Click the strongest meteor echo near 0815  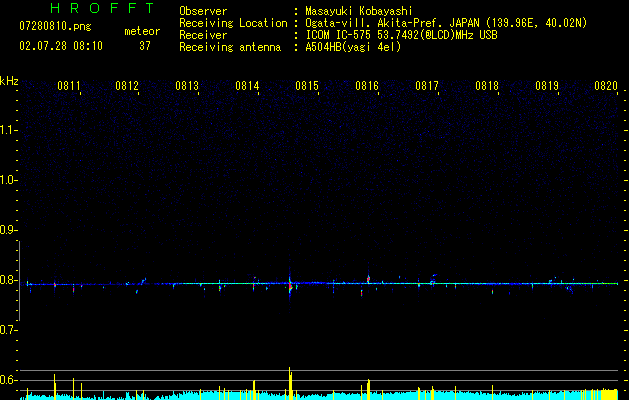click(290, 284)
